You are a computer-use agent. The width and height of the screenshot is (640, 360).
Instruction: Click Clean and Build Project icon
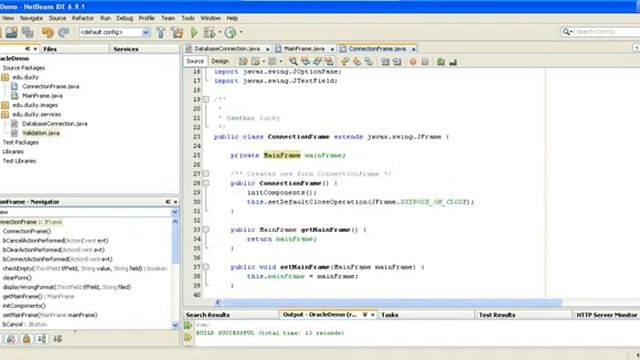(x=177, y=32)
